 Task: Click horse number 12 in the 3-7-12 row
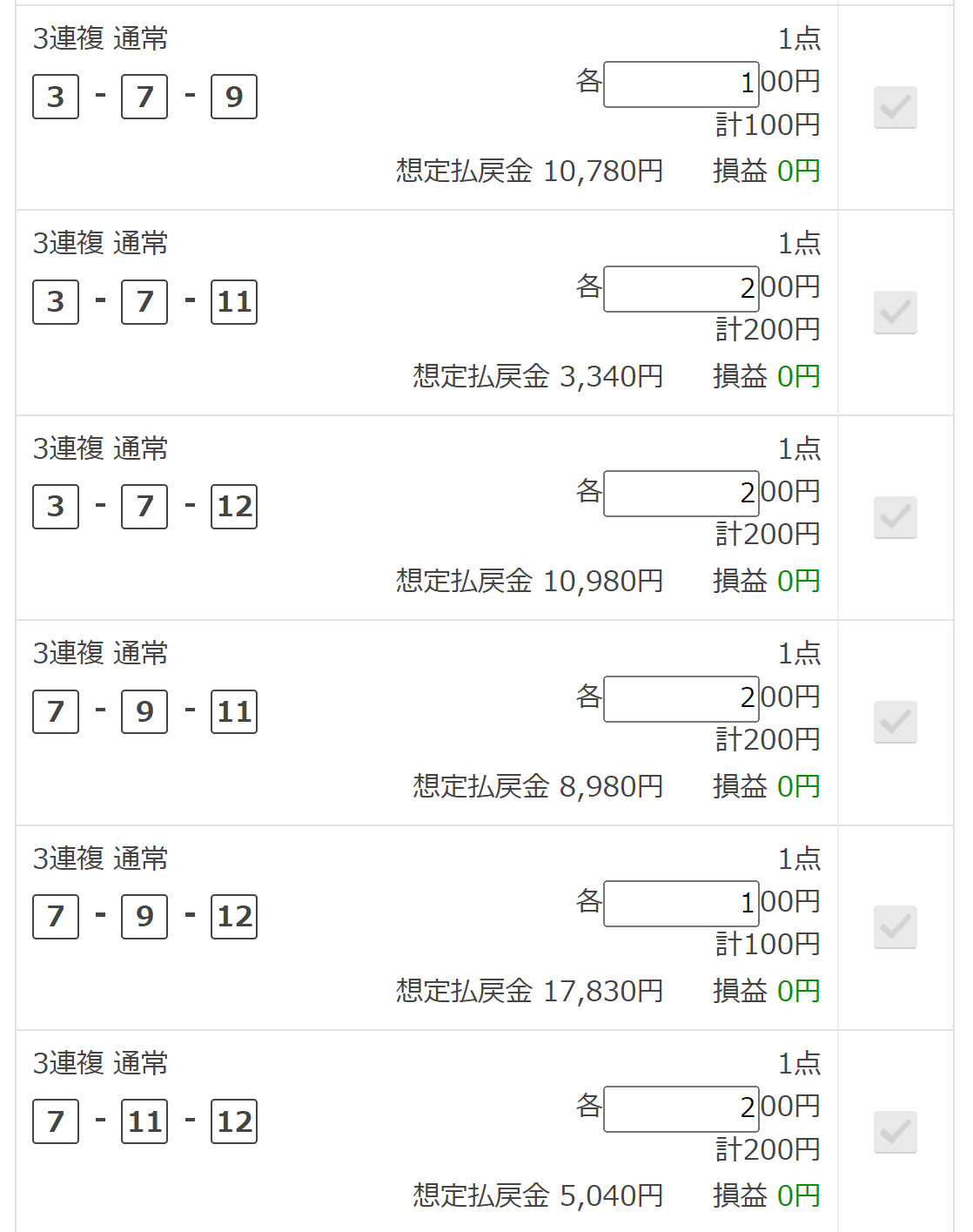tap(234, 507)
